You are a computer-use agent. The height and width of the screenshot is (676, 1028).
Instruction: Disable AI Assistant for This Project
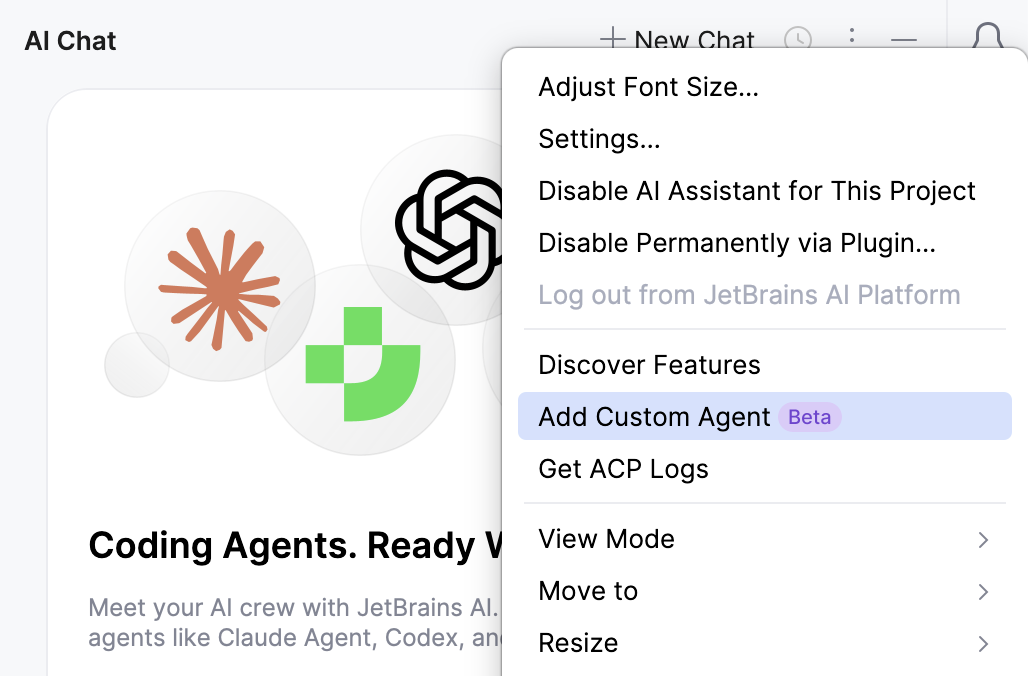coord(757,190)
